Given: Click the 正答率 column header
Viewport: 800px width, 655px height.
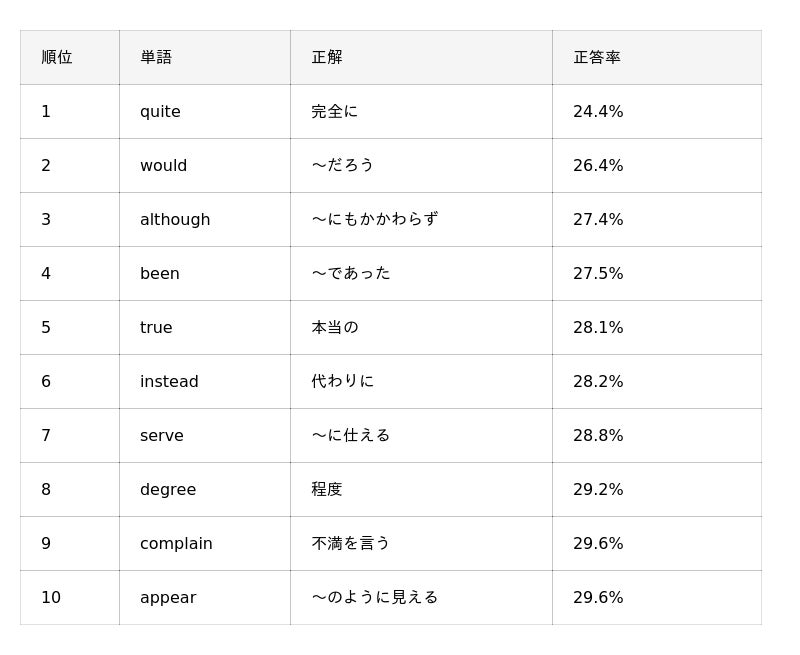Looking at the screenshot, I should pos(657,57).
